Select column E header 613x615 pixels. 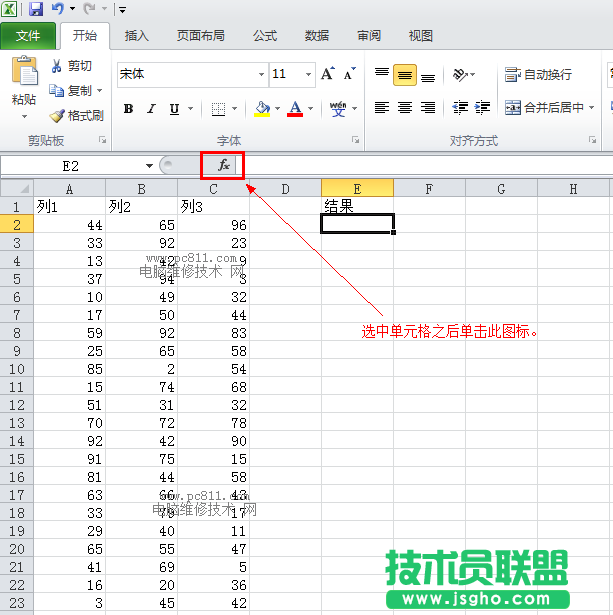[357, 189]
